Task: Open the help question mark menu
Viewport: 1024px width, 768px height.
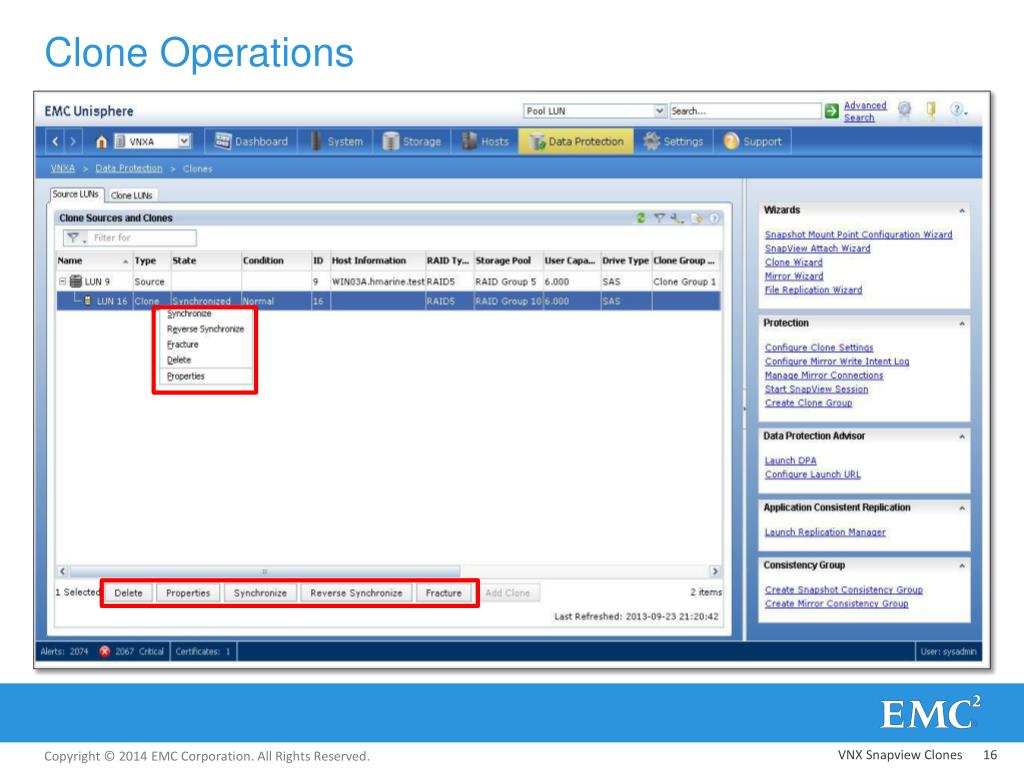Action: pos(957,110)
